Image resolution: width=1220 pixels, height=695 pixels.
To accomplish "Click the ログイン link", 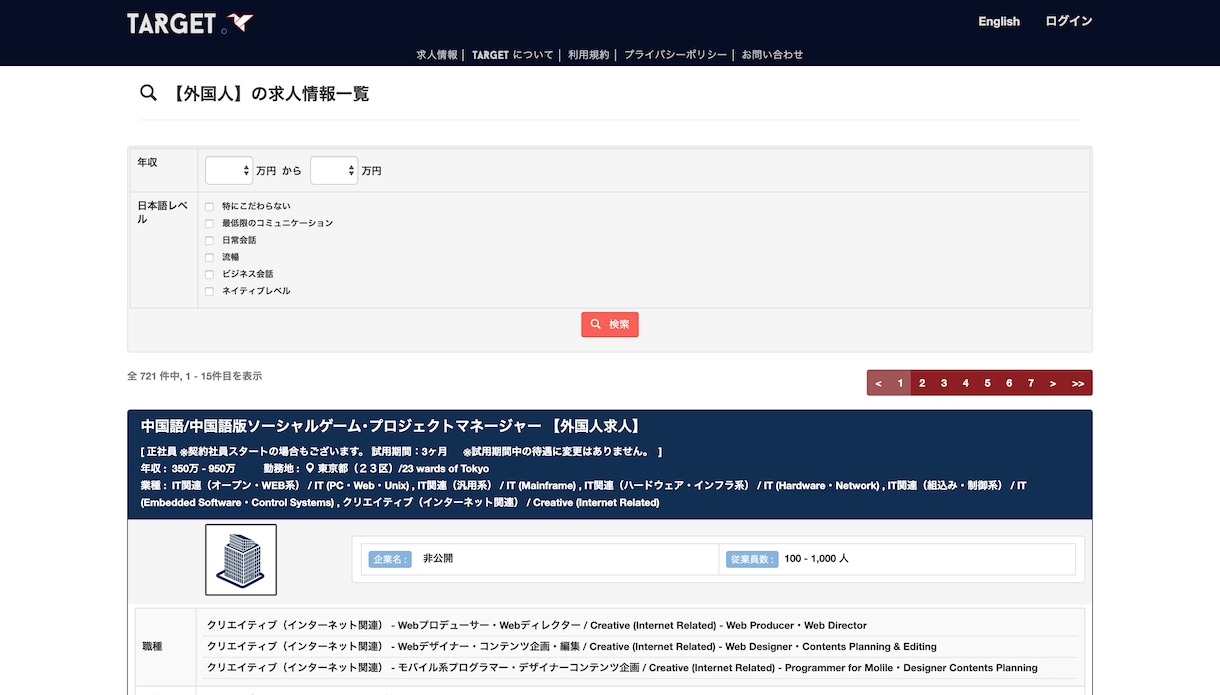I will pyautogui.click(x=1069, y=21).
